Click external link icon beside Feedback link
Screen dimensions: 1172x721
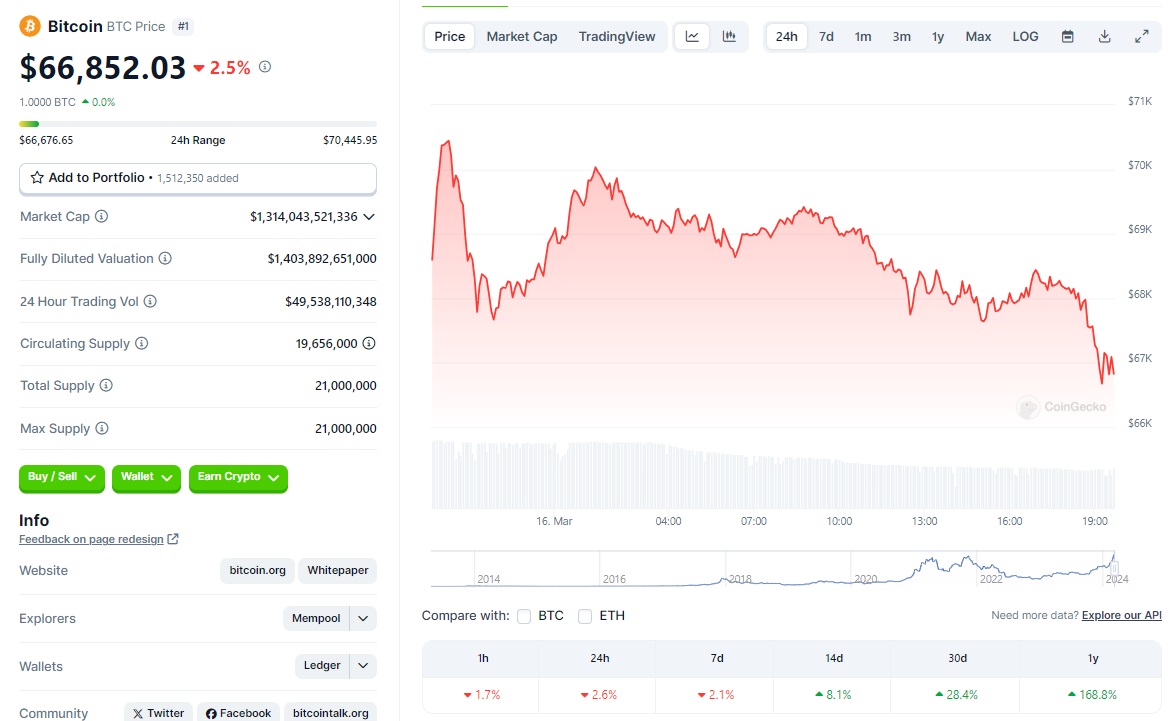pos(173,539)
